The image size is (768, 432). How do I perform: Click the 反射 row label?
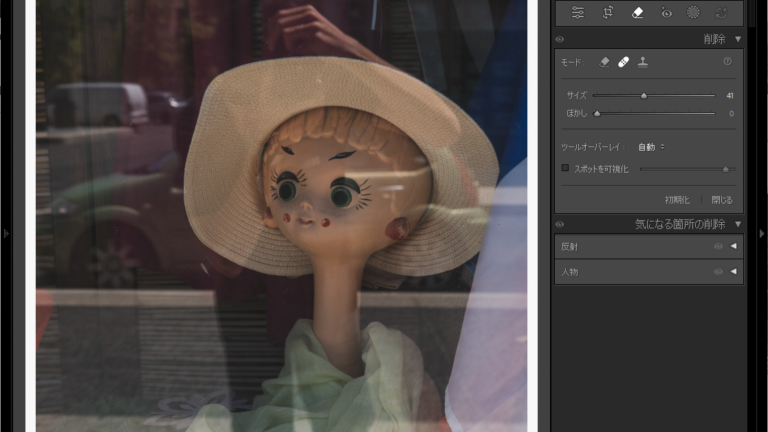coord(570,246)
